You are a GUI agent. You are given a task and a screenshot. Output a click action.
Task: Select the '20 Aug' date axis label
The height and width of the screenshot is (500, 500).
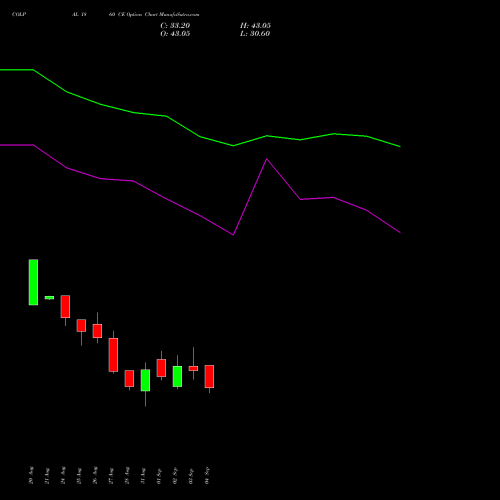coord(31,475)
